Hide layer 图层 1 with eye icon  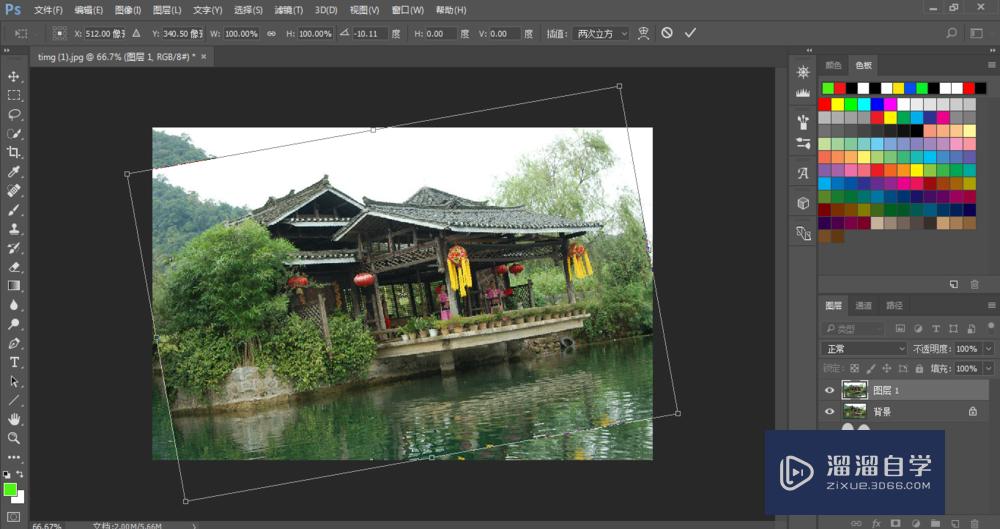[x=829, y=391]
